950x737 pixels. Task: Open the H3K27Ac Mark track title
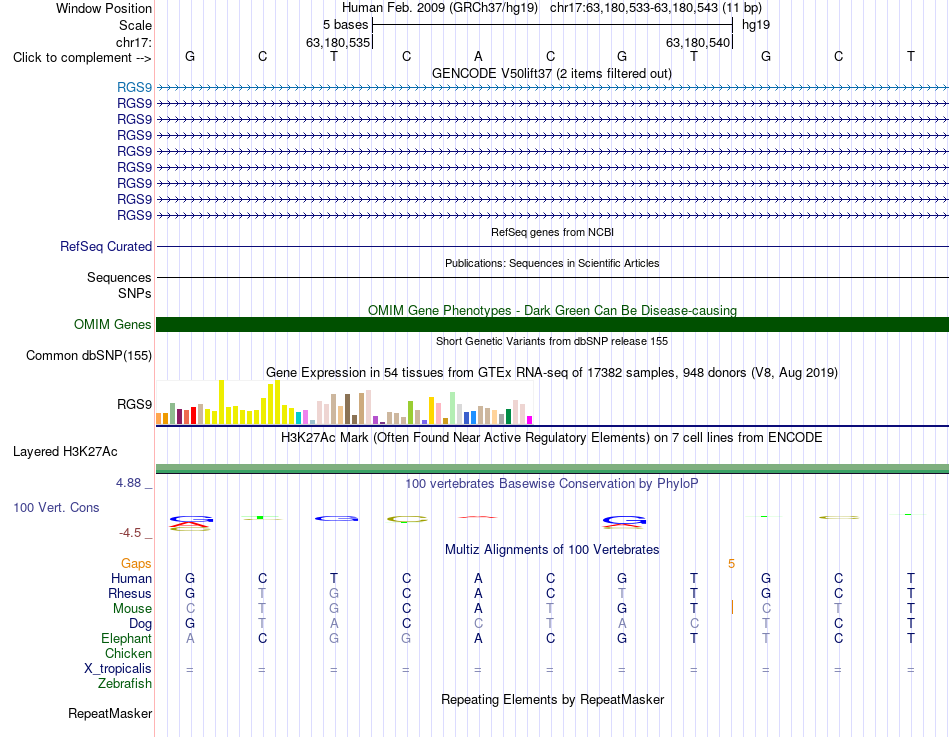point(552,438)
